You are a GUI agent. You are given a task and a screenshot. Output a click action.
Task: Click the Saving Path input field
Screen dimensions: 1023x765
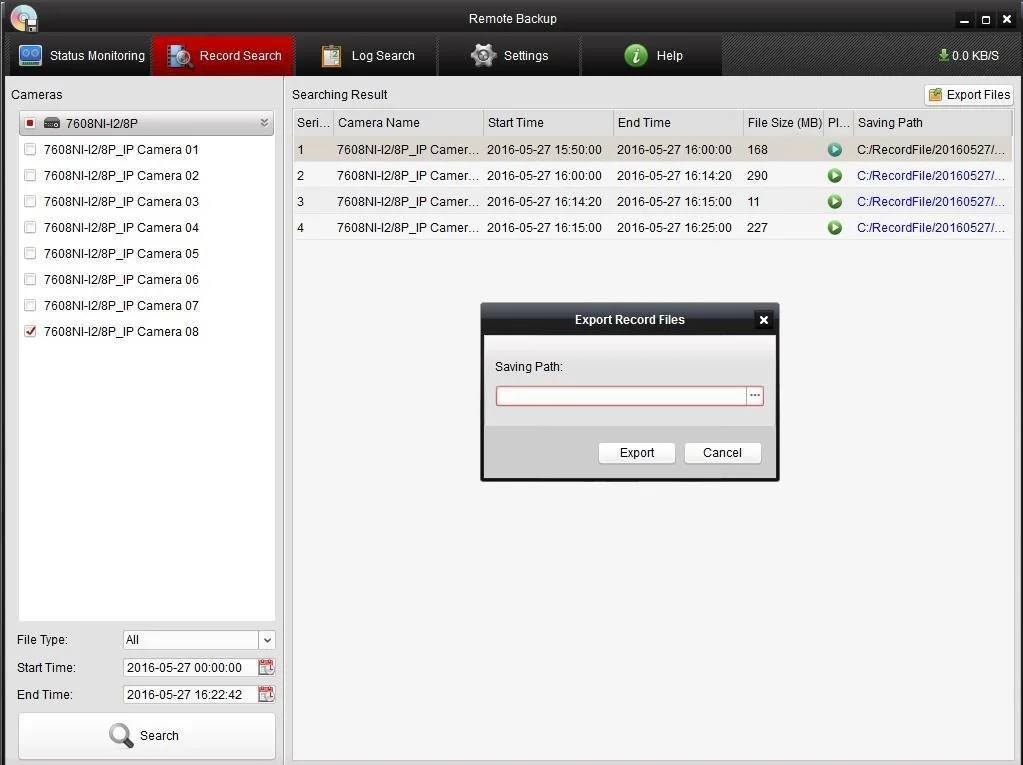coord(621,396)
